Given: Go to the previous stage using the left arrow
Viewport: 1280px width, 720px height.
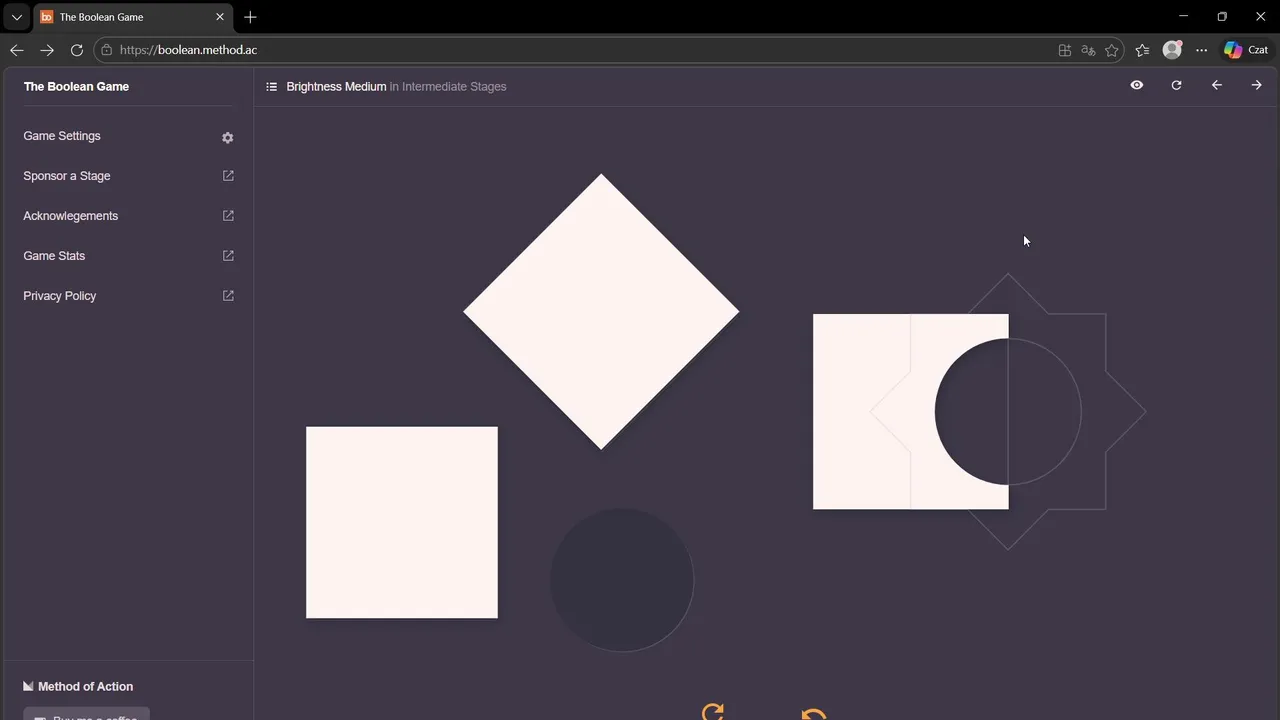Looking at the screenshot, I should [1217, 86].
